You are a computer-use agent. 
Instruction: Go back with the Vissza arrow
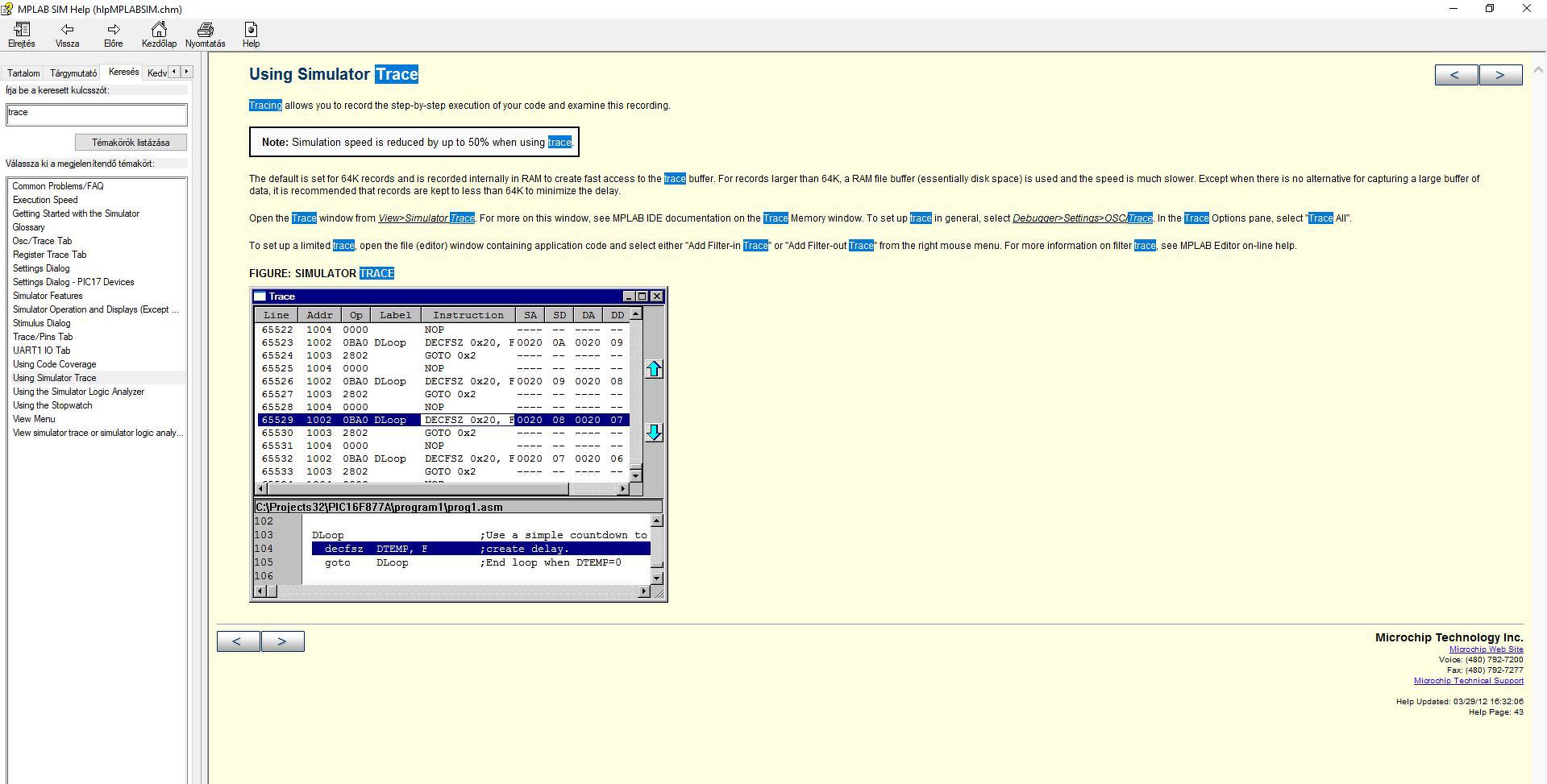[67, 35]
